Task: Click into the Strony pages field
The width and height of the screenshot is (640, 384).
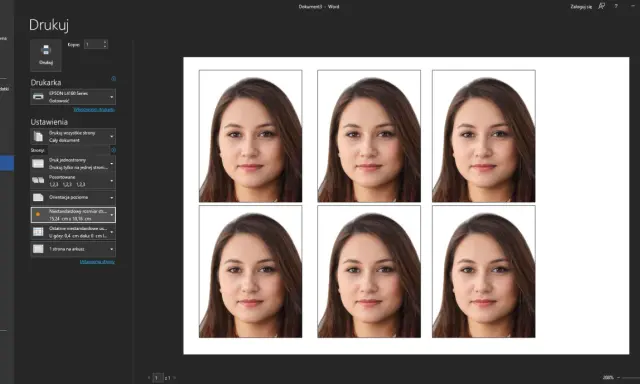Action: click(x=78, y=150)
